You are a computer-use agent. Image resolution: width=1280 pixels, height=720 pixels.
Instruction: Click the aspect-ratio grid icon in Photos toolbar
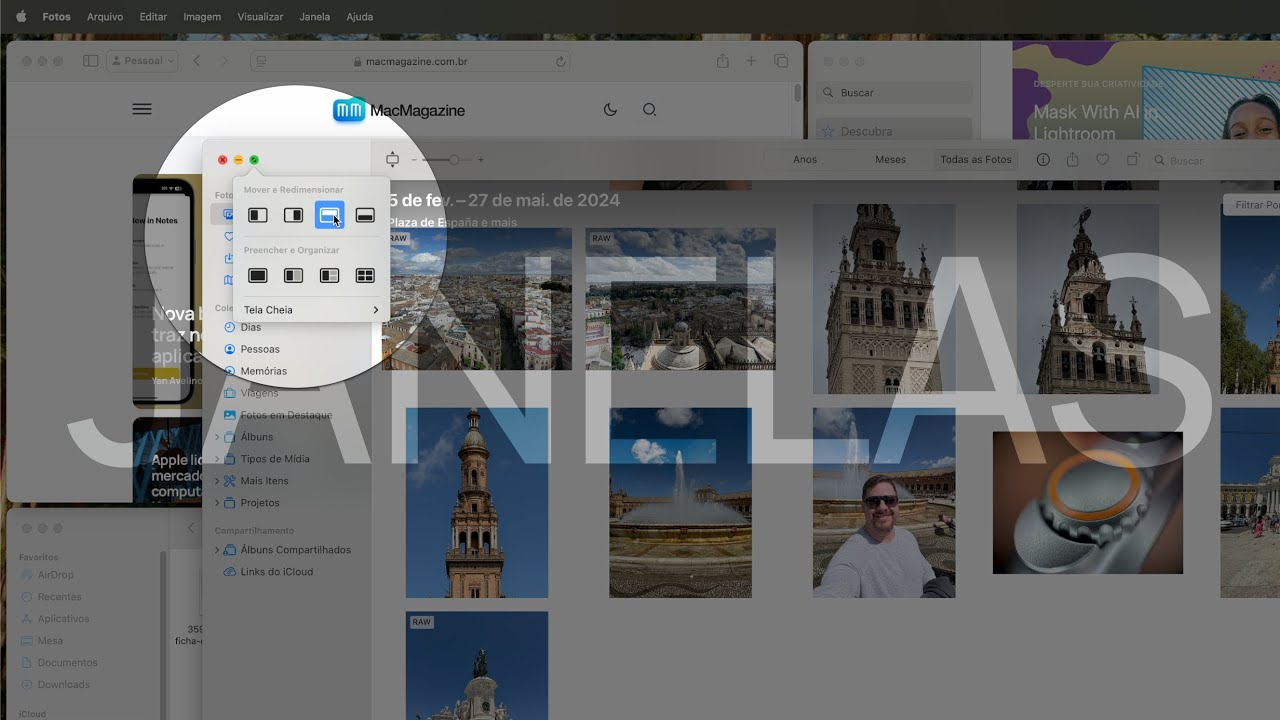tap(392, 160)
